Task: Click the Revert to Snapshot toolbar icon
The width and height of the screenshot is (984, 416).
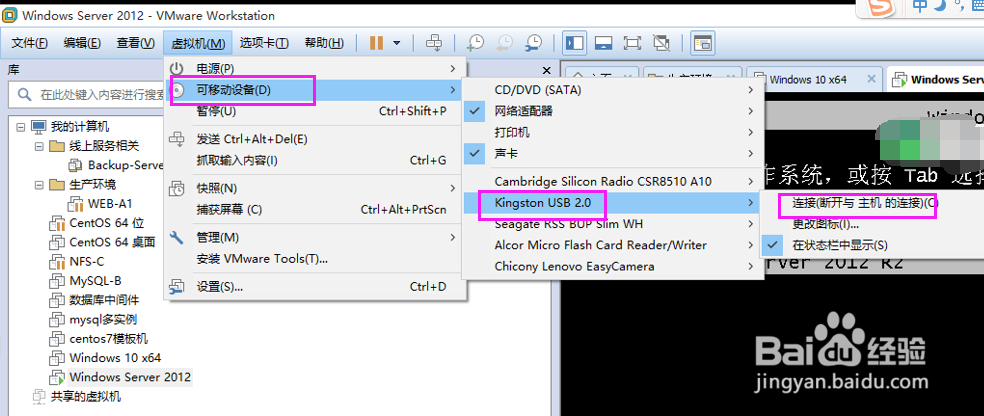Action: 504,43
